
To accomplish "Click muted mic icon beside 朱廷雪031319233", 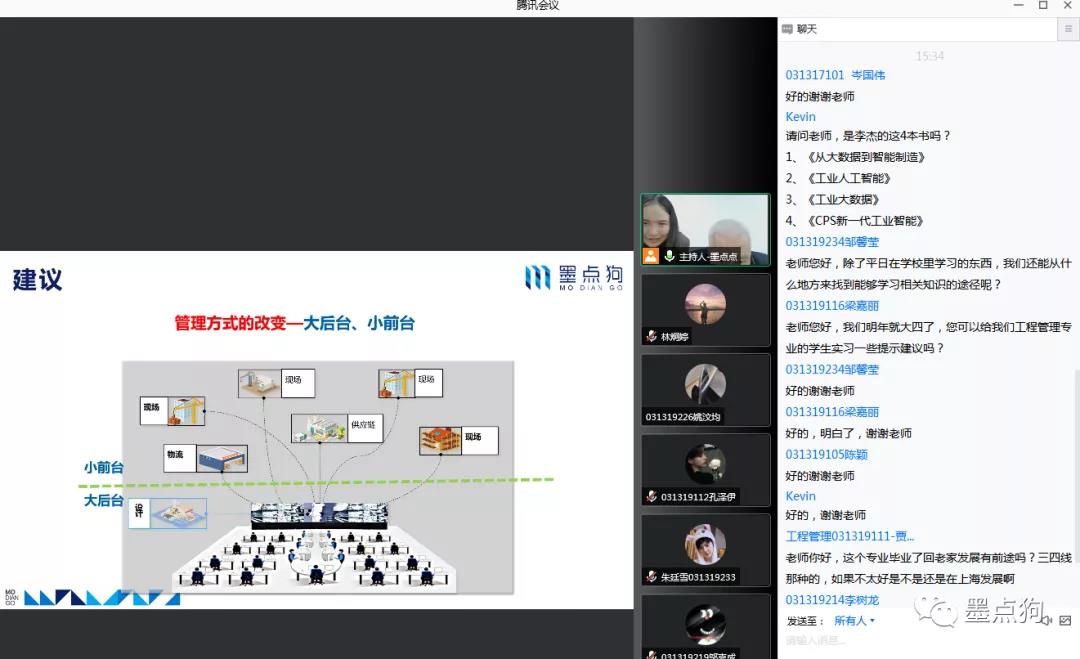I will 651,577.
